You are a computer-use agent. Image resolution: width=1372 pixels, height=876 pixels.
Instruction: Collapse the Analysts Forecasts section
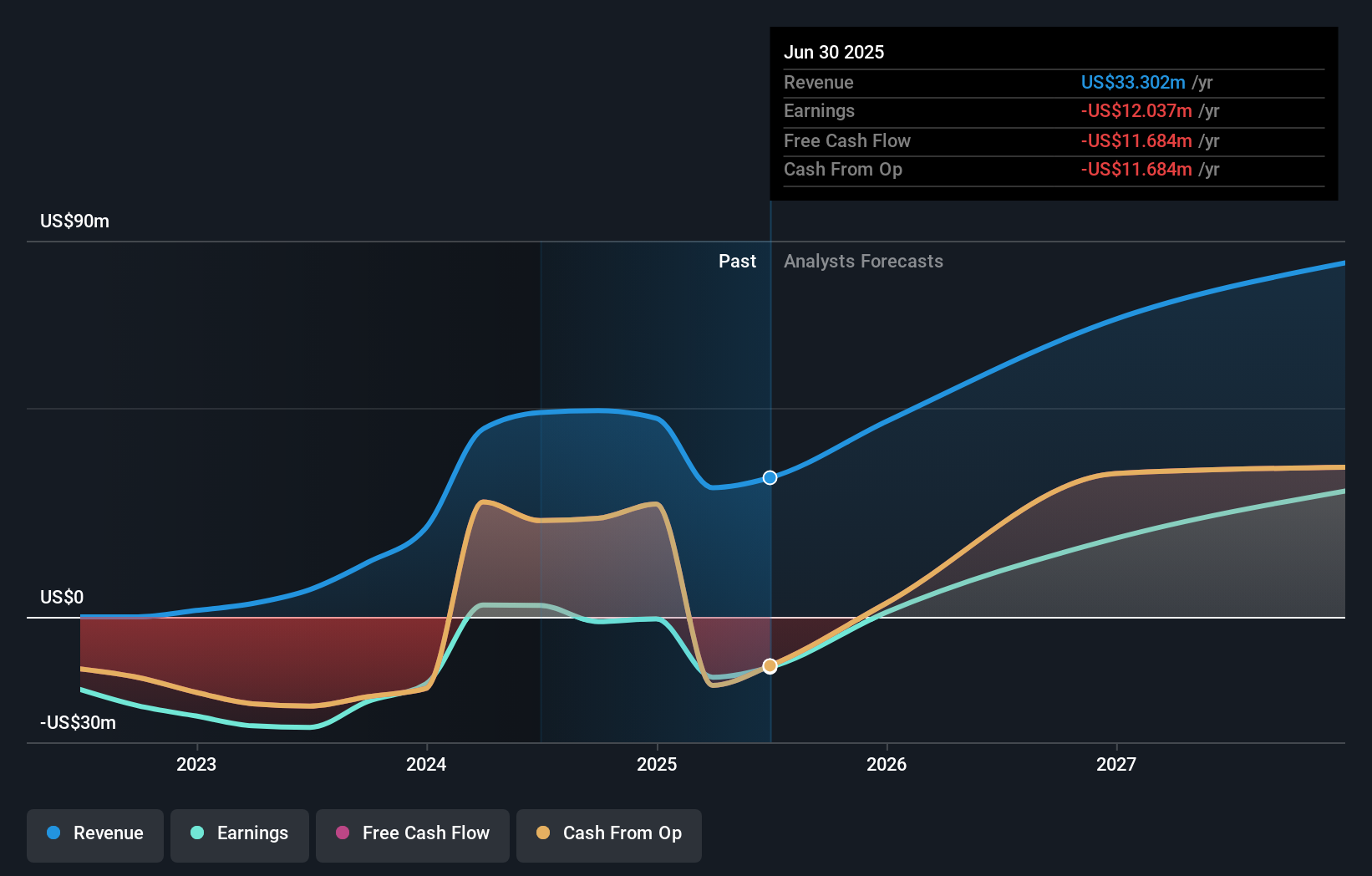point(863,262)
